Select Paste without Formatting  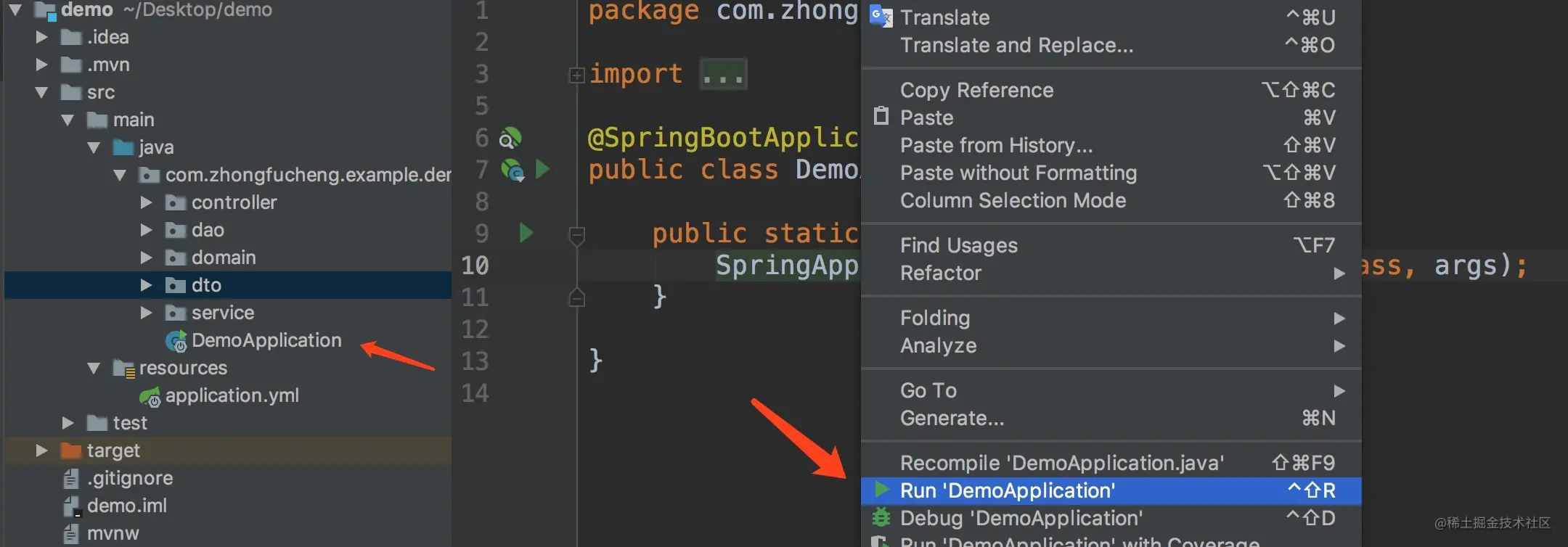click(1111, 173)
